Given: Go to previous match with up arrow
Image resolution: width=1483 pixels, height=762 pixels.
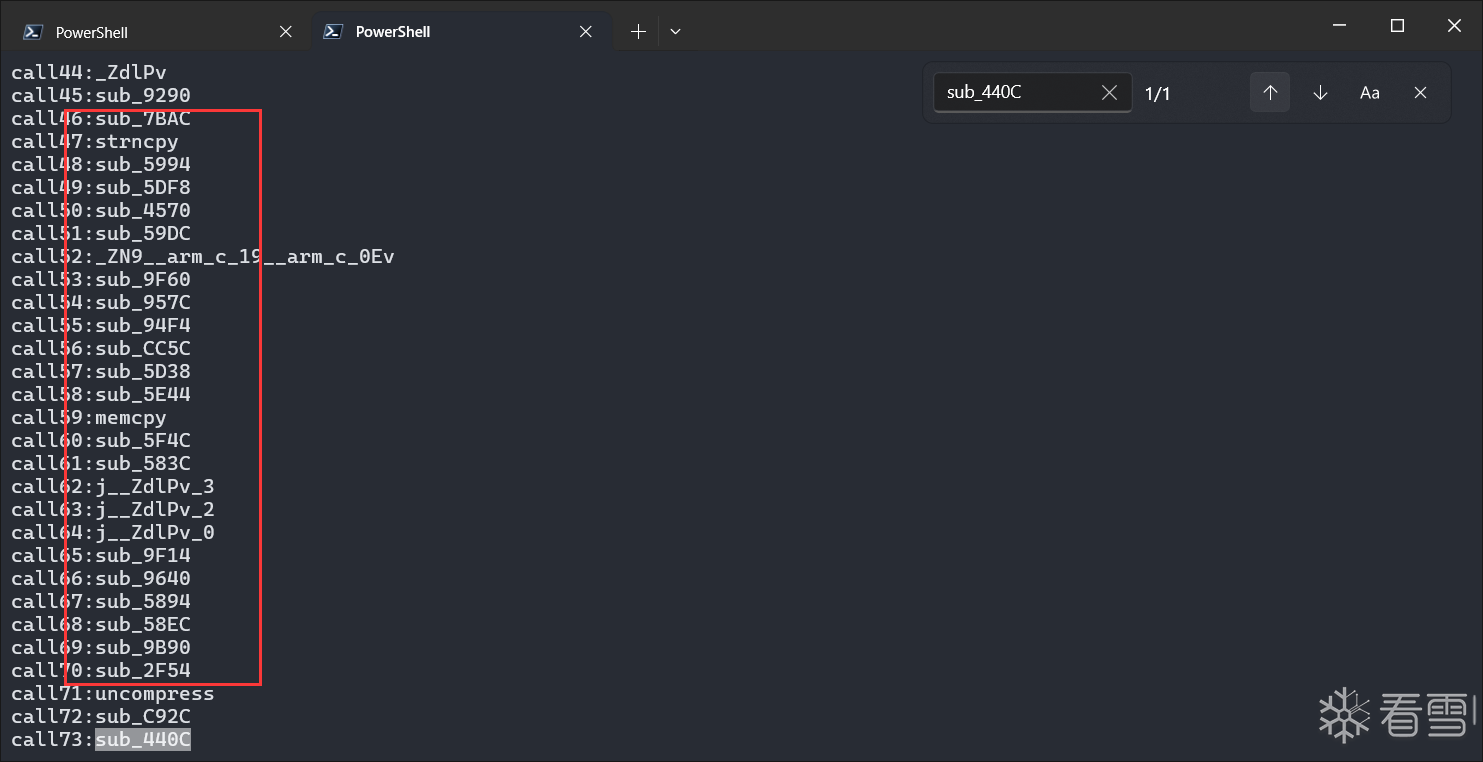Looking at the screenshot, I should click(x=1270, y=93).
